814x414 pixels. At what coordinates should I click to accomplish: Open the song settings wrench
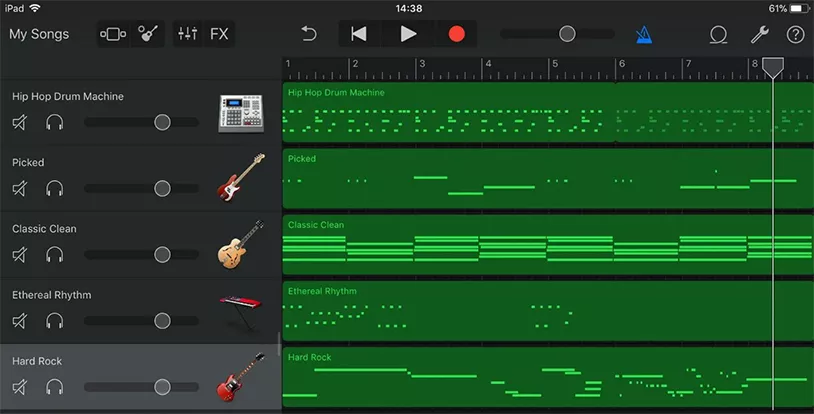tap(759, 35)
